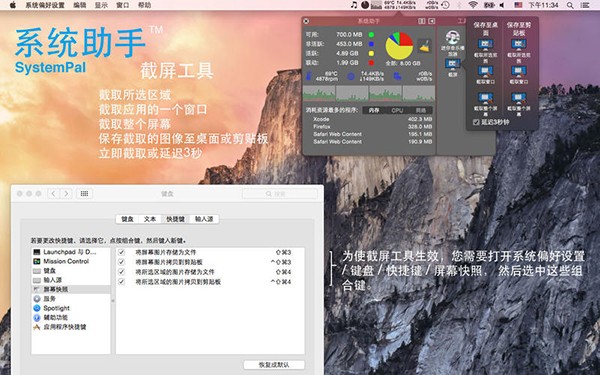The height and width of the screenshot is (375, 600).
Task: Click the red 联动 memory color swatch
Action: [x=371, y=63]
